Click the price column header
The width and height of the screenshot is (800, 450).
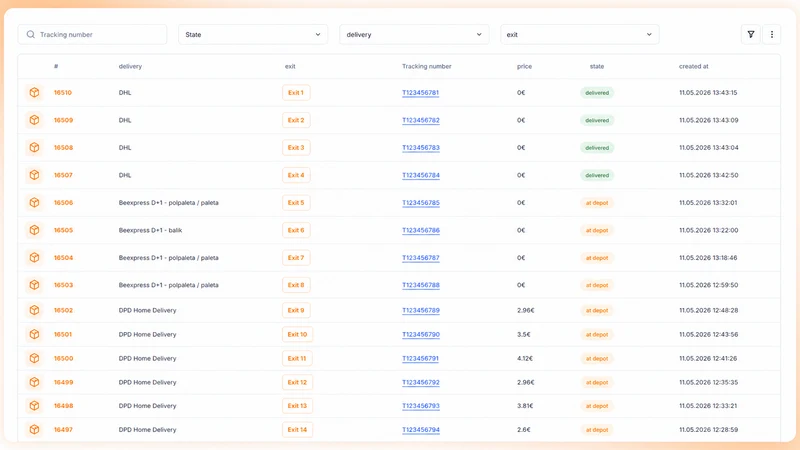(x=524, y=66)
